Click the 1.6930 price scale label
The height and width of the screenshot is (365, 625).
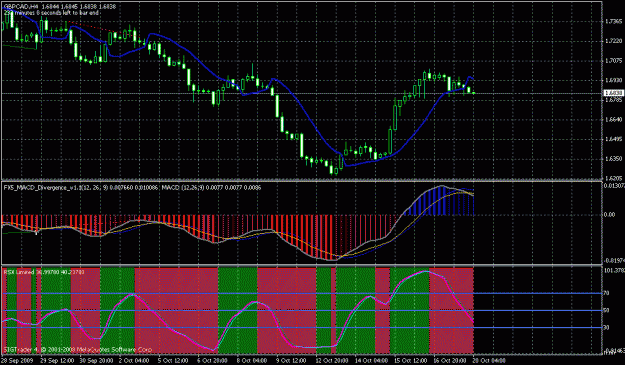click(x=614, y=80)
